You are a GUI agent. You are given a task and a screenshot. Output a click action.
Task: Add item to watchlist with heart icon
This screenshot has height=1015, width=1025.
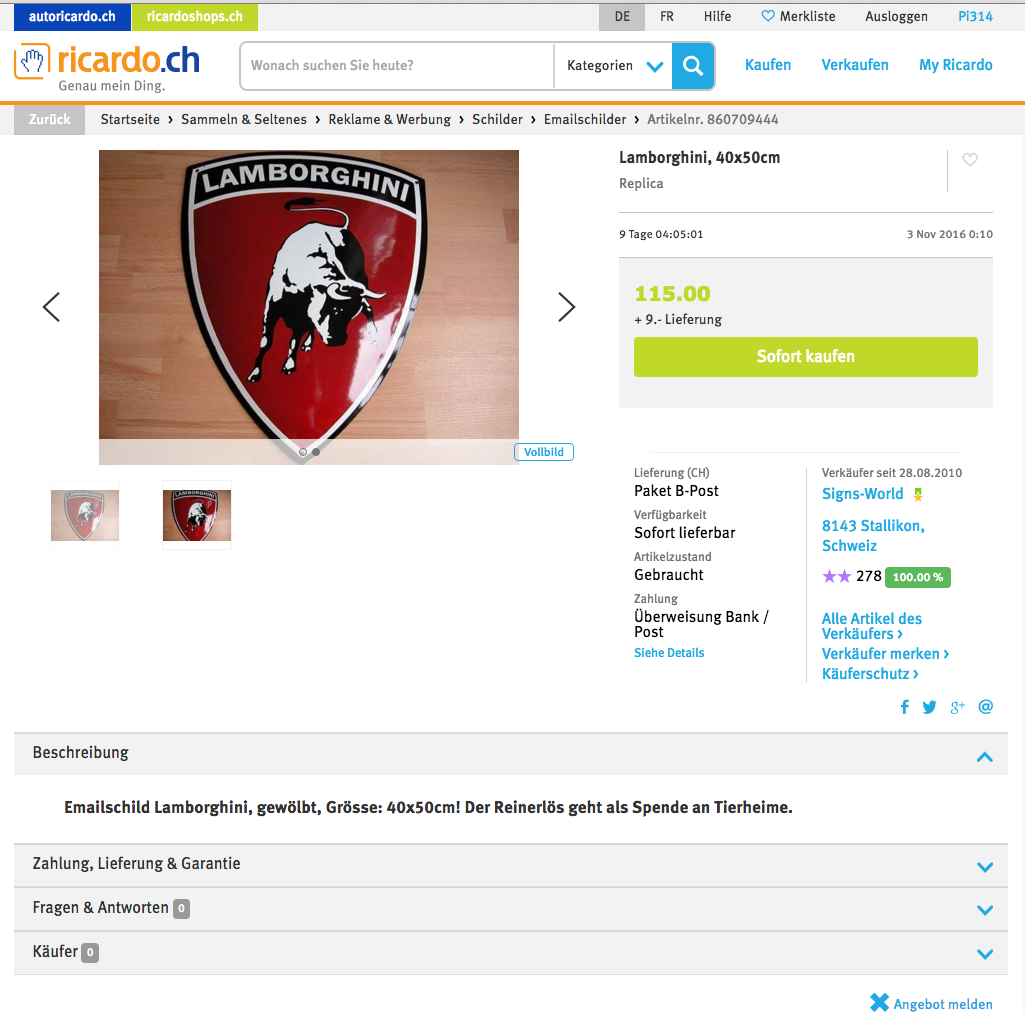point(970,159)
